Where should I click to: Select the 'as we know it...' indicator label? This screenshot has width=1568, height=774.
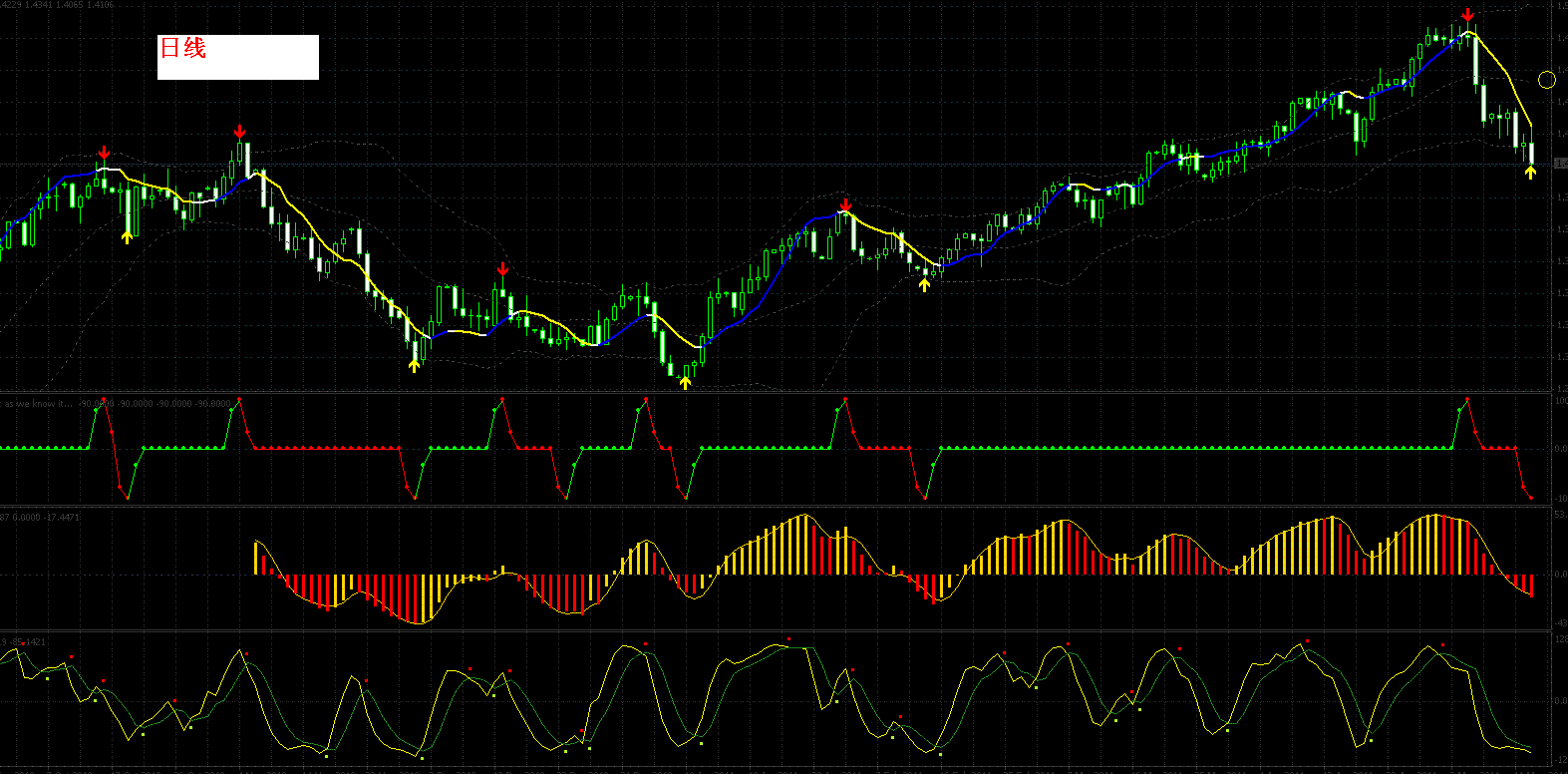[38, 404]
